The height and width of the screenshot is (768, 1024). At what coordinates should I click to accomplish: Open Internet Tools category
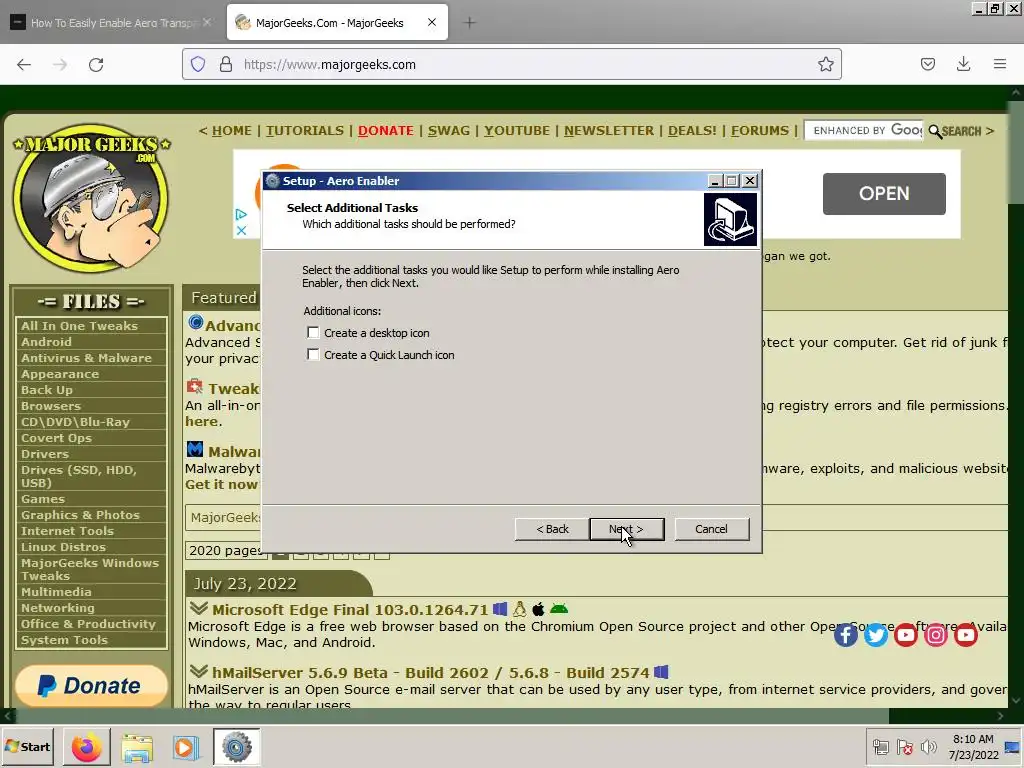pyautogui.click(x=67, y=531)
